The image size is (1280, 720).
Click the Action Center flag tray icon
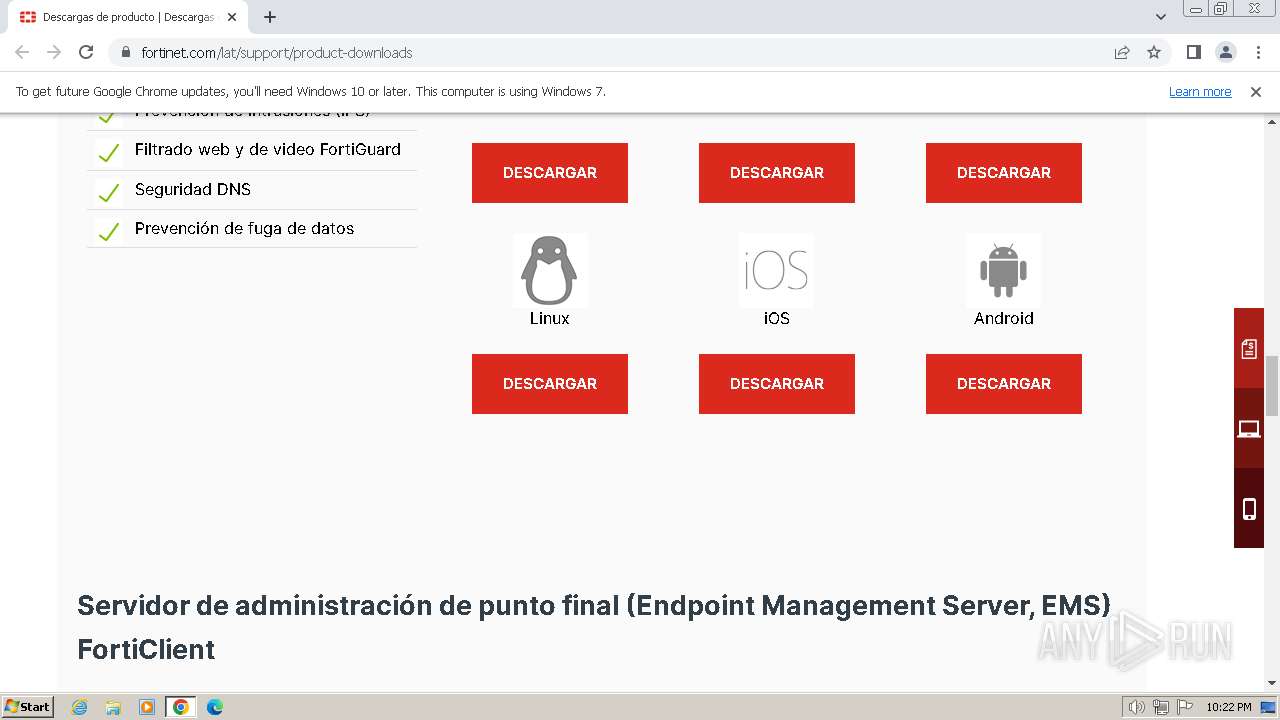tap(1184, 707)
